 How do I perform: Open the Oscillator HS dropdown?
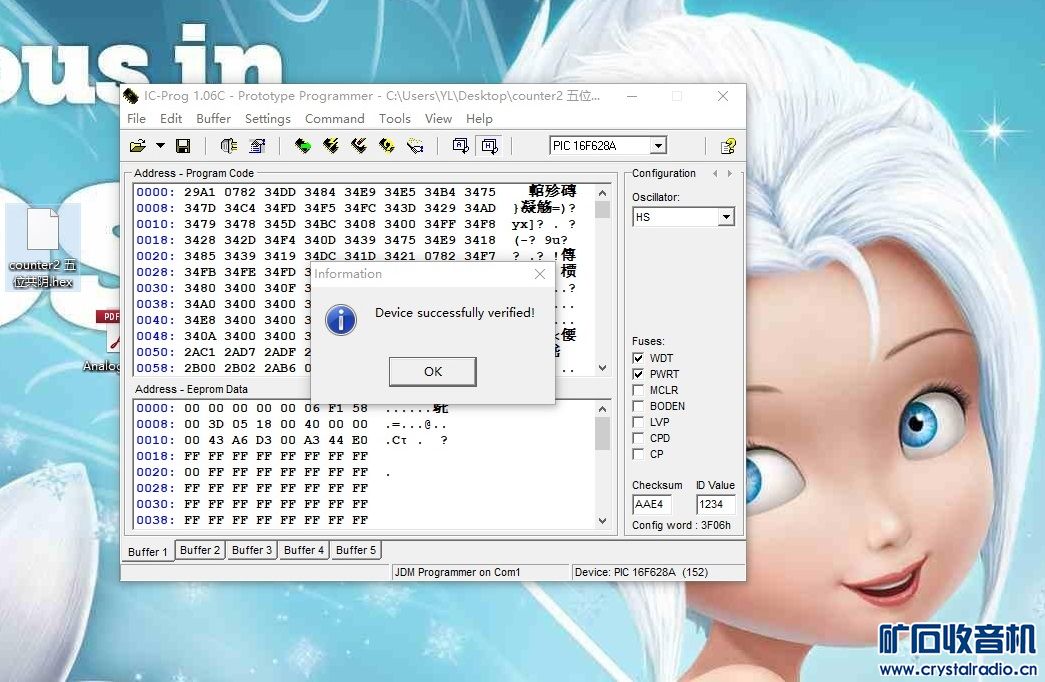726,217
